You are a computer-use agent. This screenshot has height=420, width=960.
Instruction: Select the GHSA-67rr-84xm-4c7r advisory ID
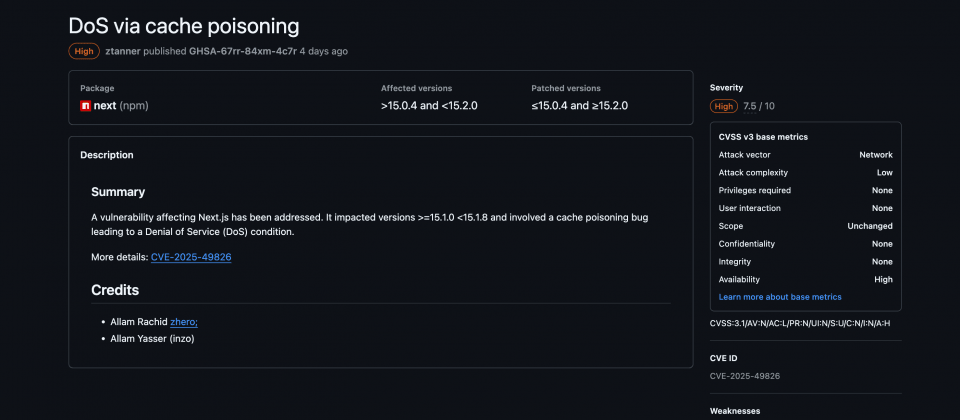point(243,51)
